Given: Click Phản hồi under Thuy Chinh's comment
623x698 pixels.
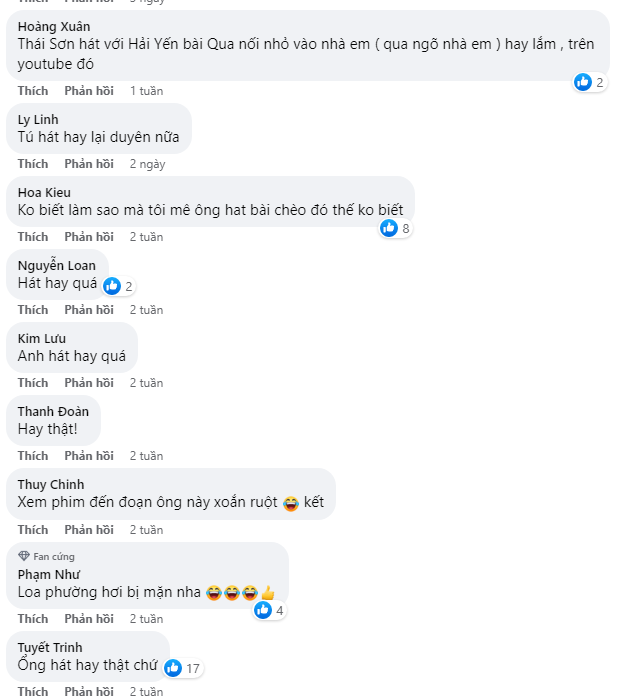Looking at the screenshot, I should (89, 529).
